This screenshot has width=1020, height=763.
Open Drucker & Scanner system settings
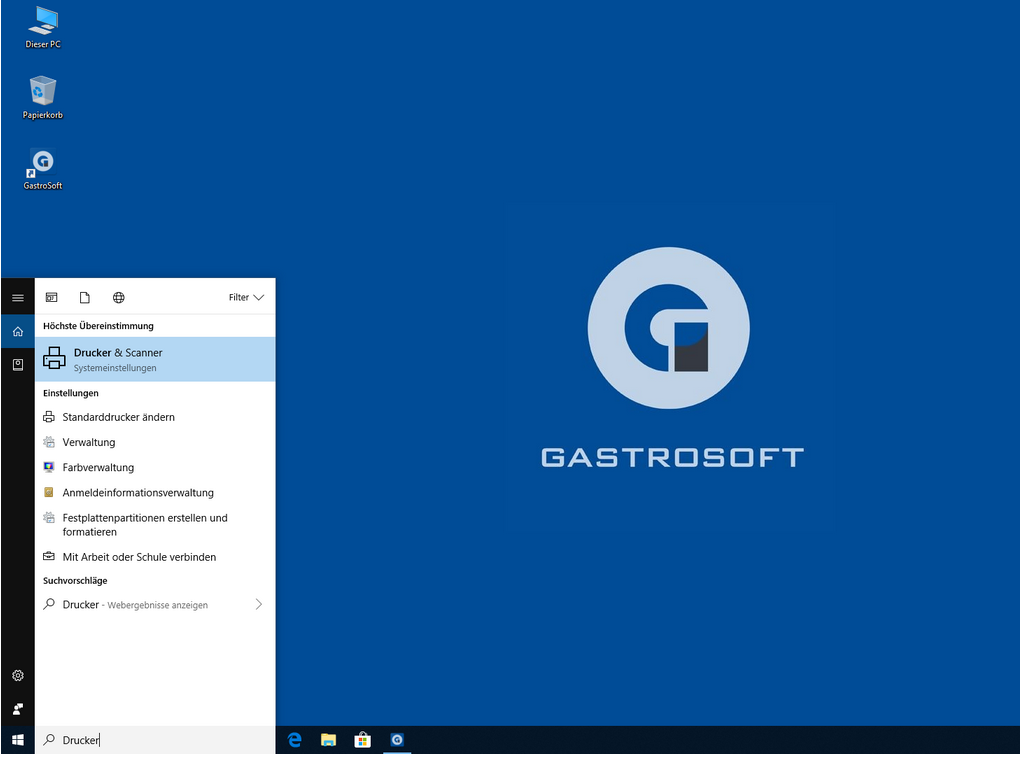pos(155,359)
